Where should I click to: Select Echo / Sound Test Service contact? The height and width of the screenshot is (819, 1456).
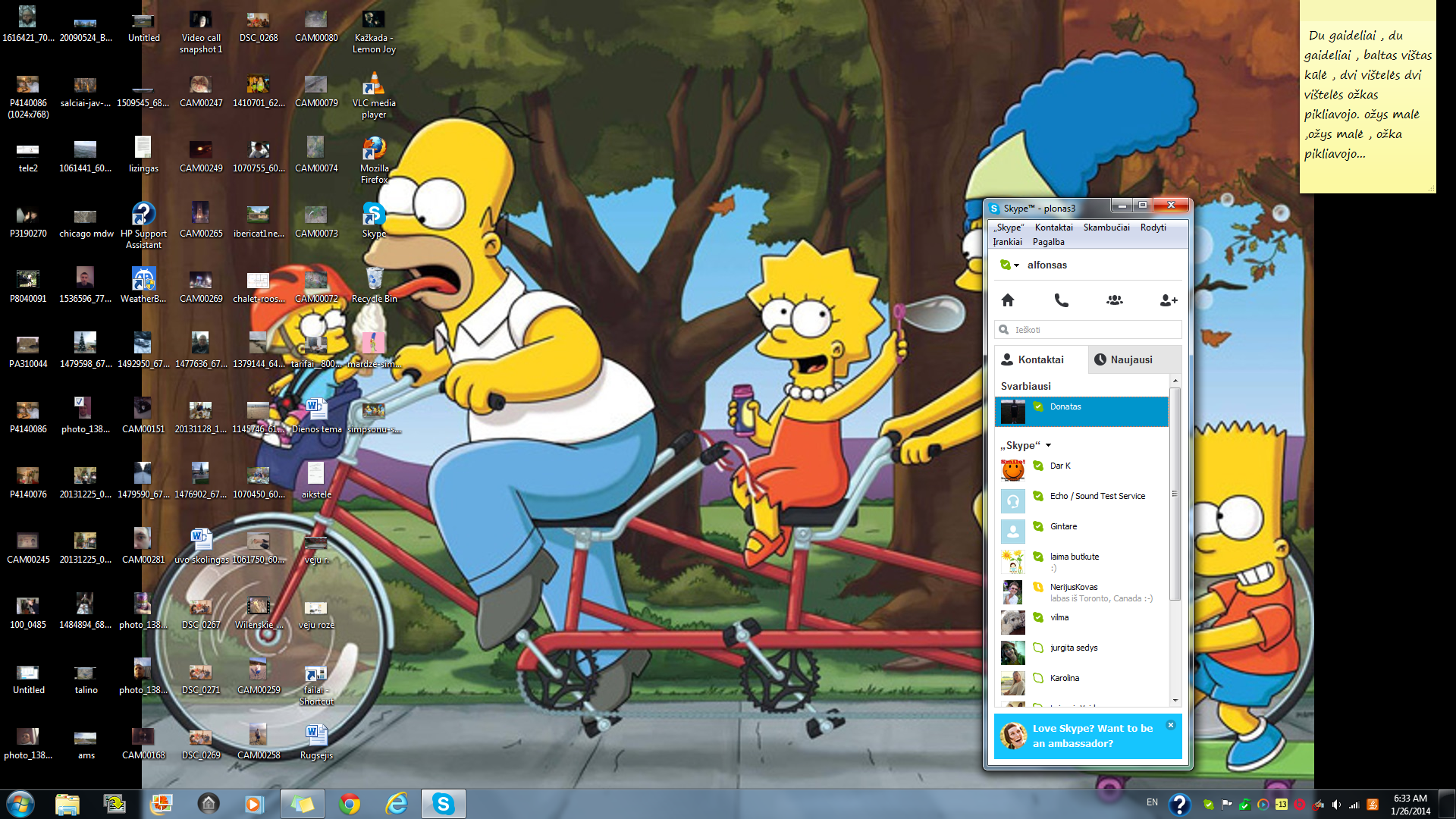(x=1081, y=500)
